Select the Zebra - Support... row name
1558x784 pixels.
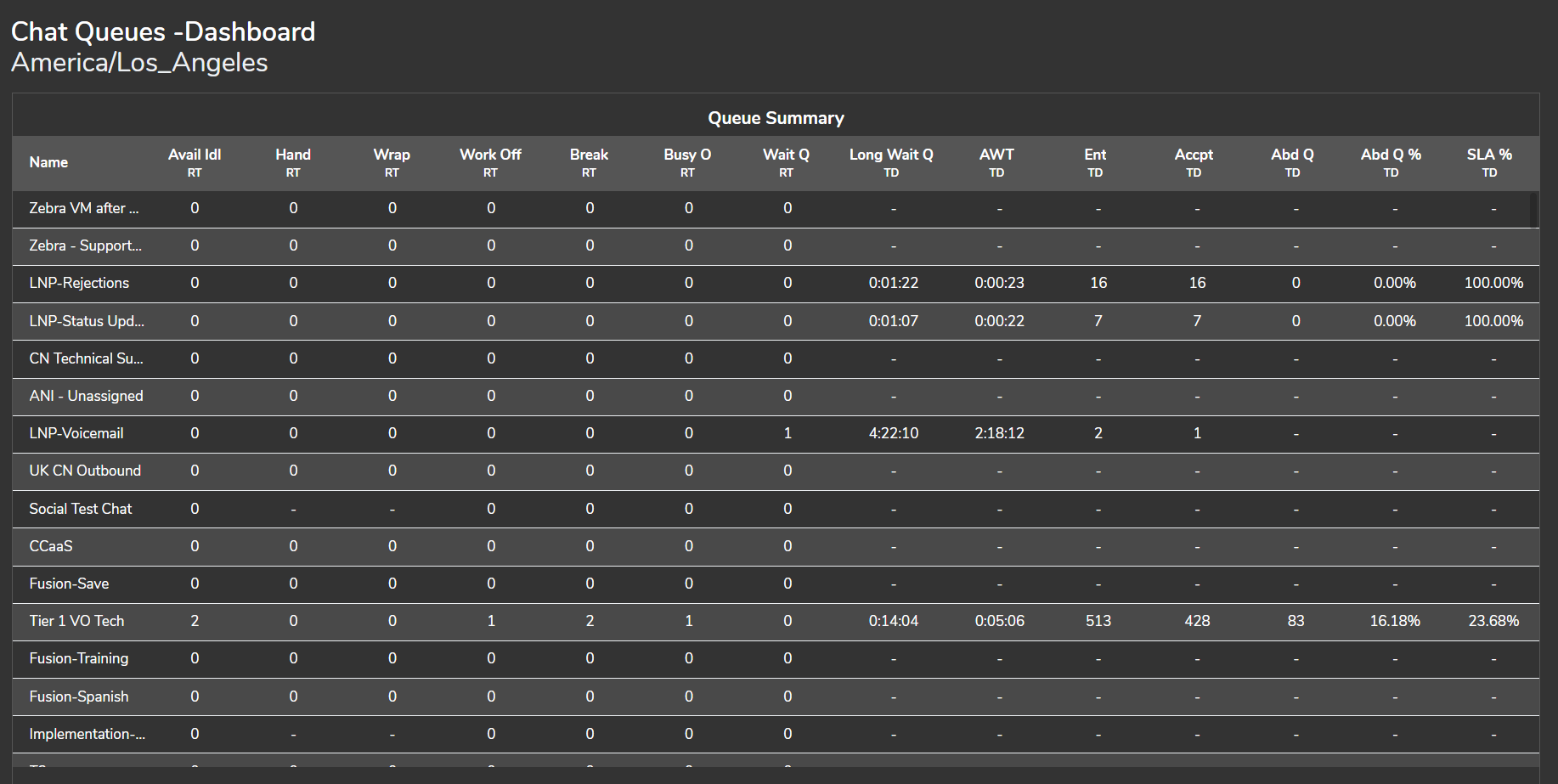pos(86,245)
